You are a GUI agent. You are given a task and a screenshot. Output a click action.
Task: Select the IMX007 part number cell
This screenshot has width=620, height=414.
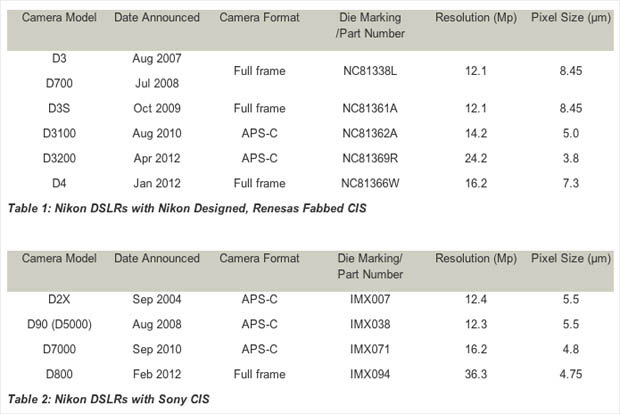click(370, 299)
